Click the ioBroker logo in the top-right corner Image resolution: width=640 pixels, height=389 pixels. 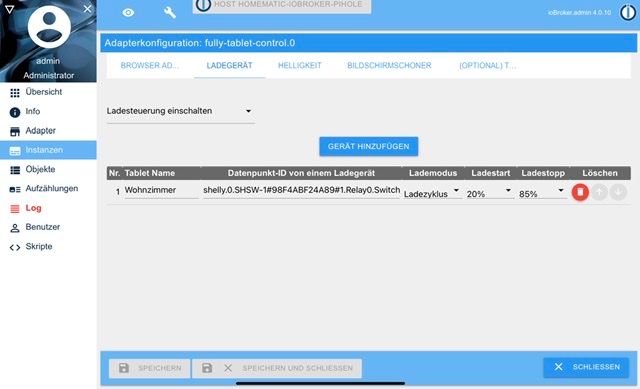(628, 13)
